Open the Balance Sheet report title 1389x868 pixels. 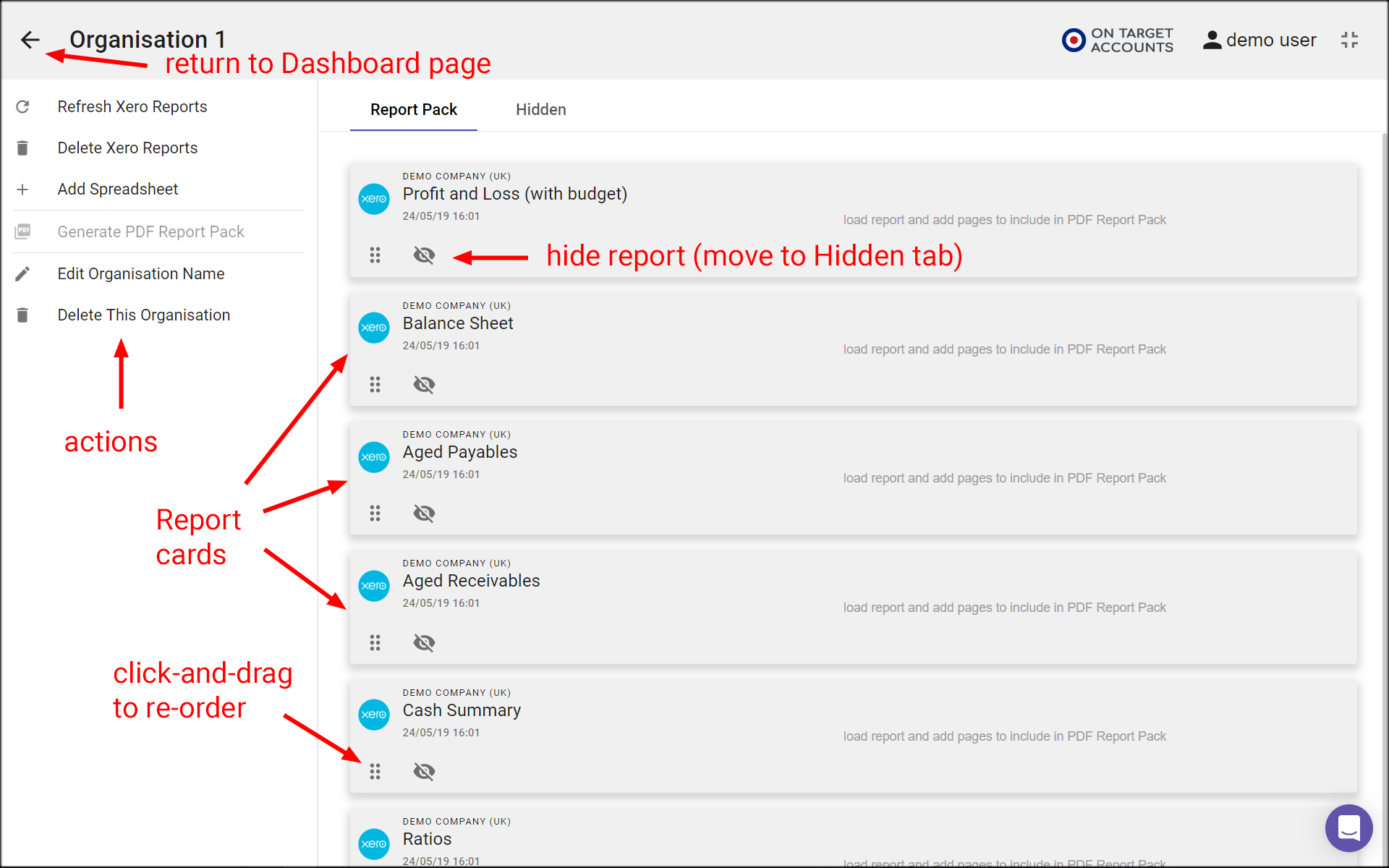[458, 323]
